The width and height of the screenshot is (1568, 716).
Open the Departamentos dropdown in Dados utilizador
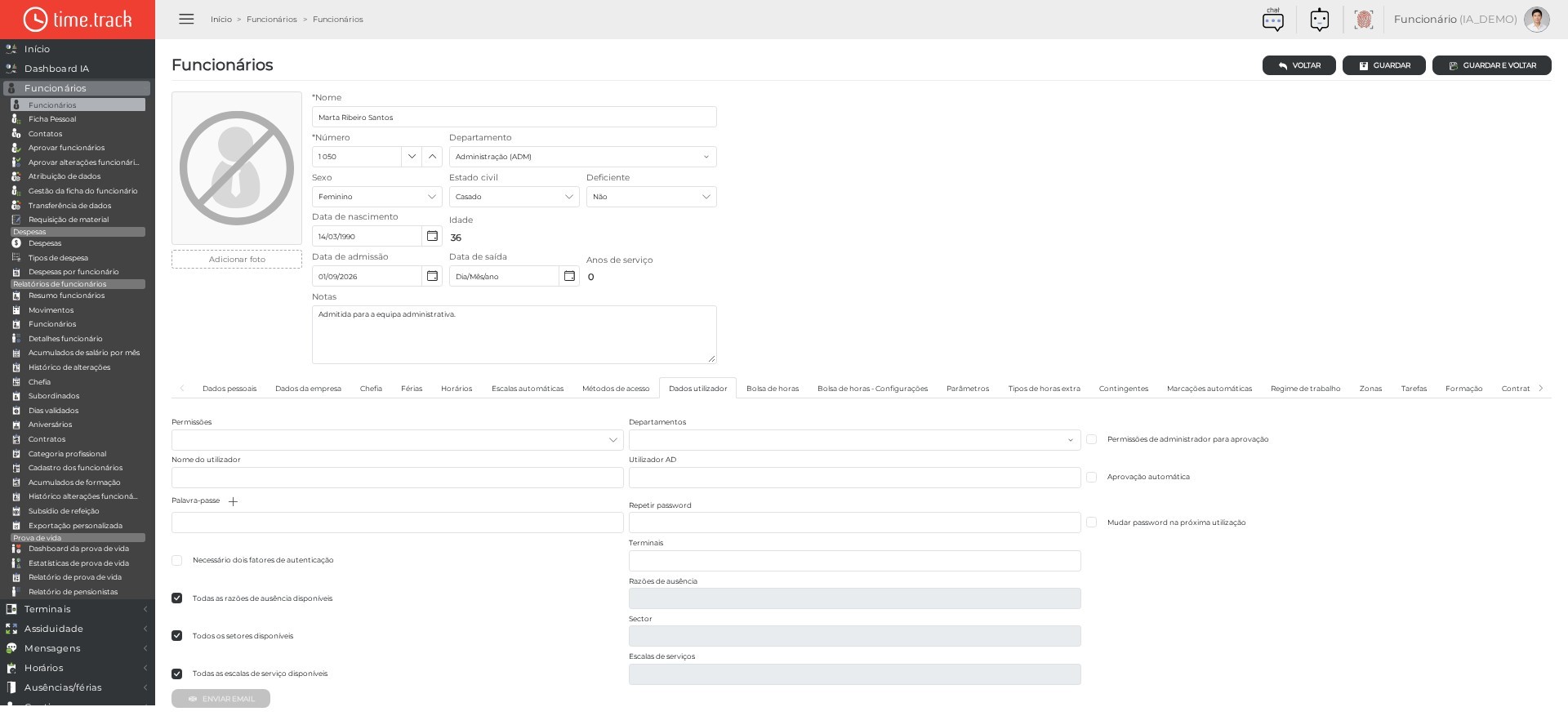point(854,440)
